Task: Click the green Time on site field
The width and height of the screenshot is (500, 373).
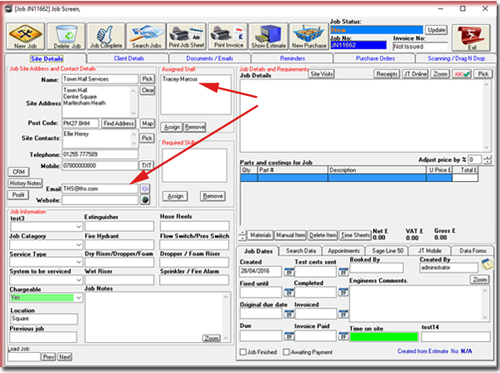Action: coord(384,337)
